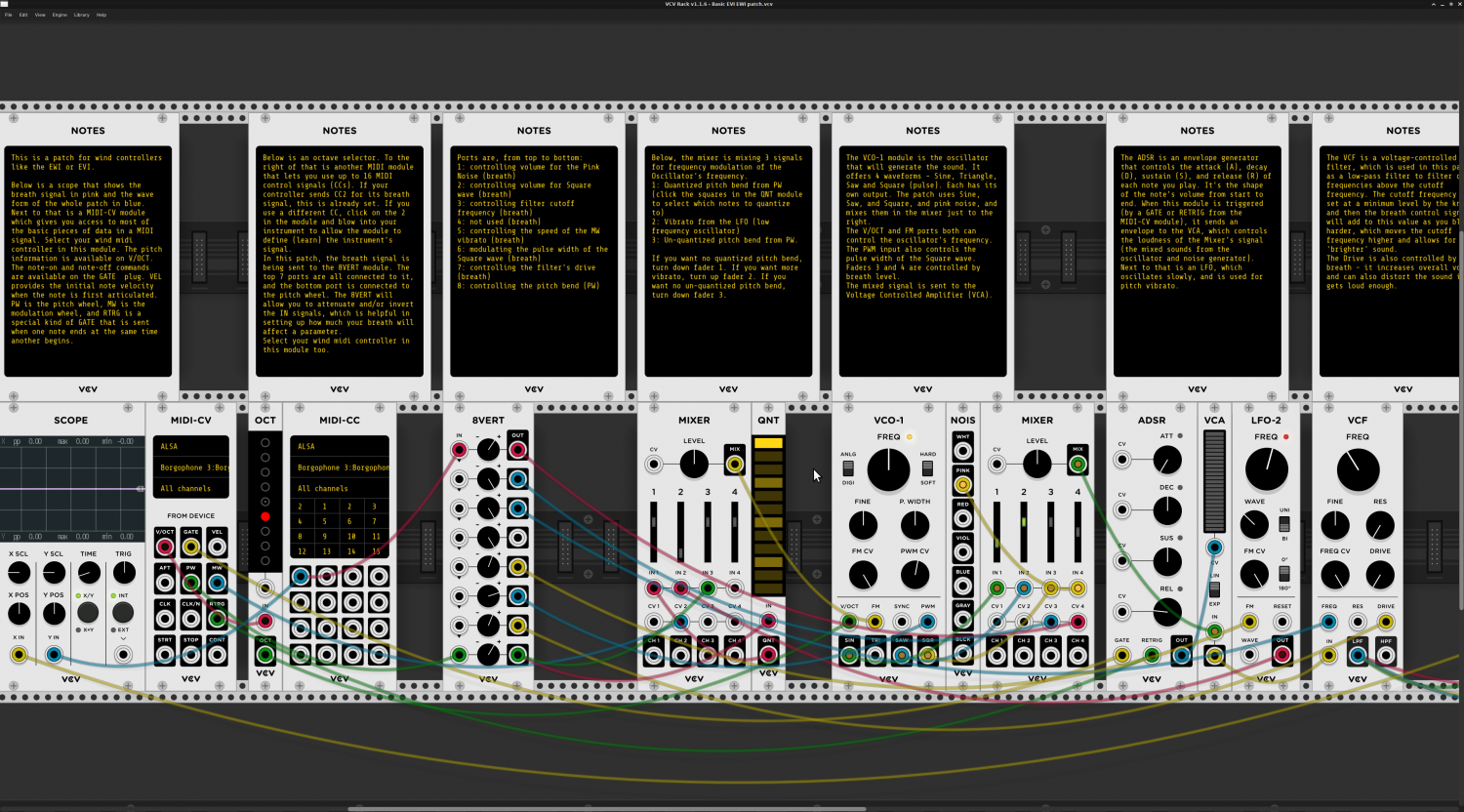Click the MIX output jack on left Mixer

point(734,465)
